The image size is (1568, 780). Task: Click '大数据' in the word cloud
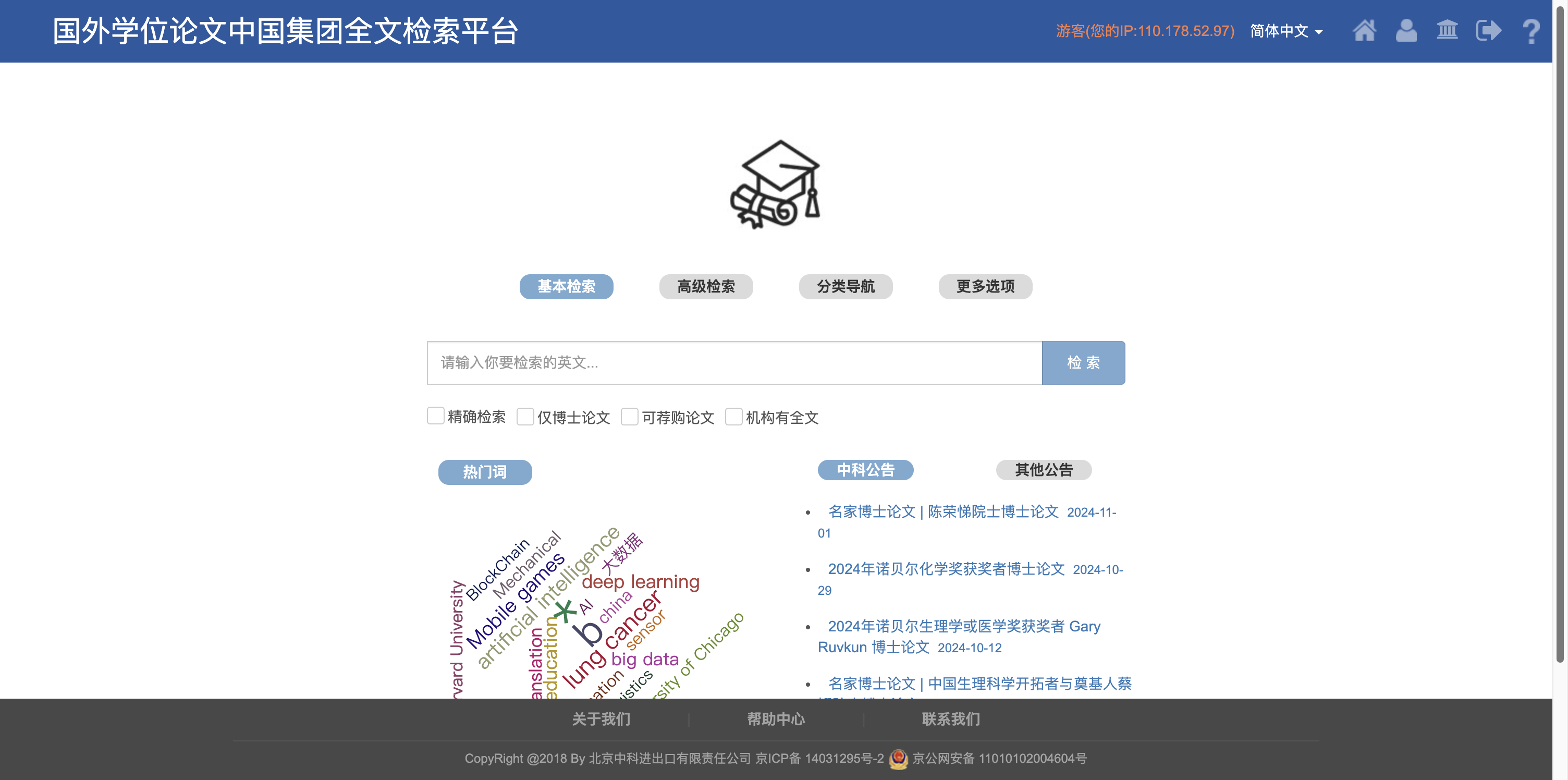coord(621,553)
